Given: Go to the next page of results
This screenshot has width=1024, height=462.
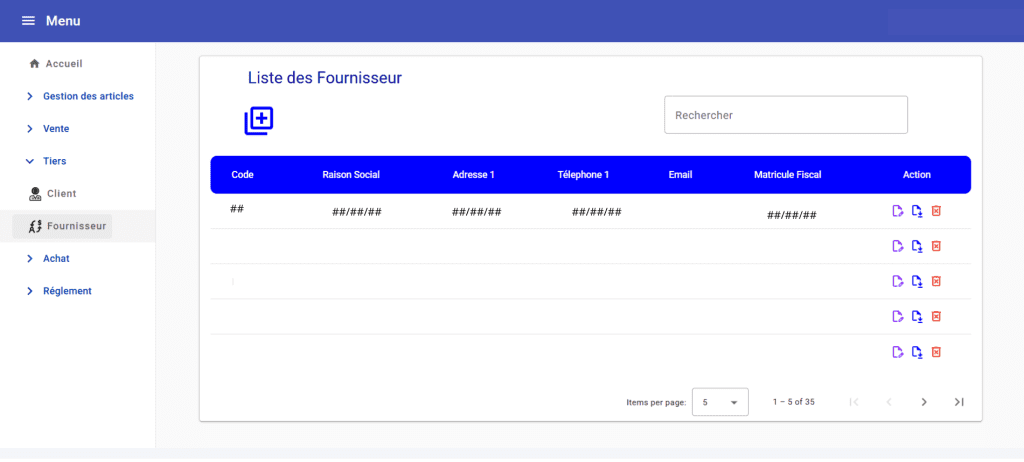Looking at the screenshot, I should [924, 402].
